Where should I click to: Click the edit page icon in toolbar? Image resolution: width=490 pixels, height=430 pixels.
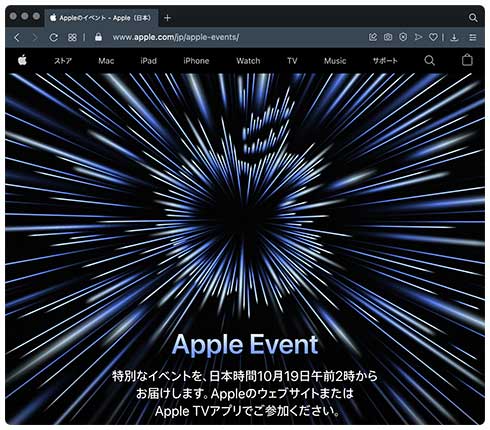(373, 37)
